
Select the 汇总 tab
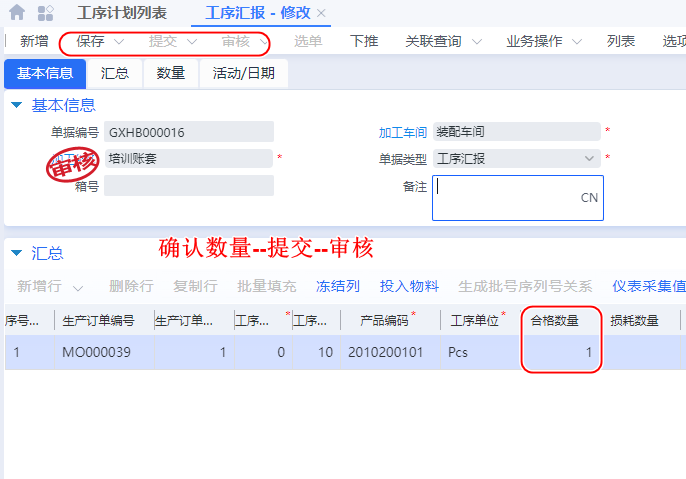(x=115, y=73)
